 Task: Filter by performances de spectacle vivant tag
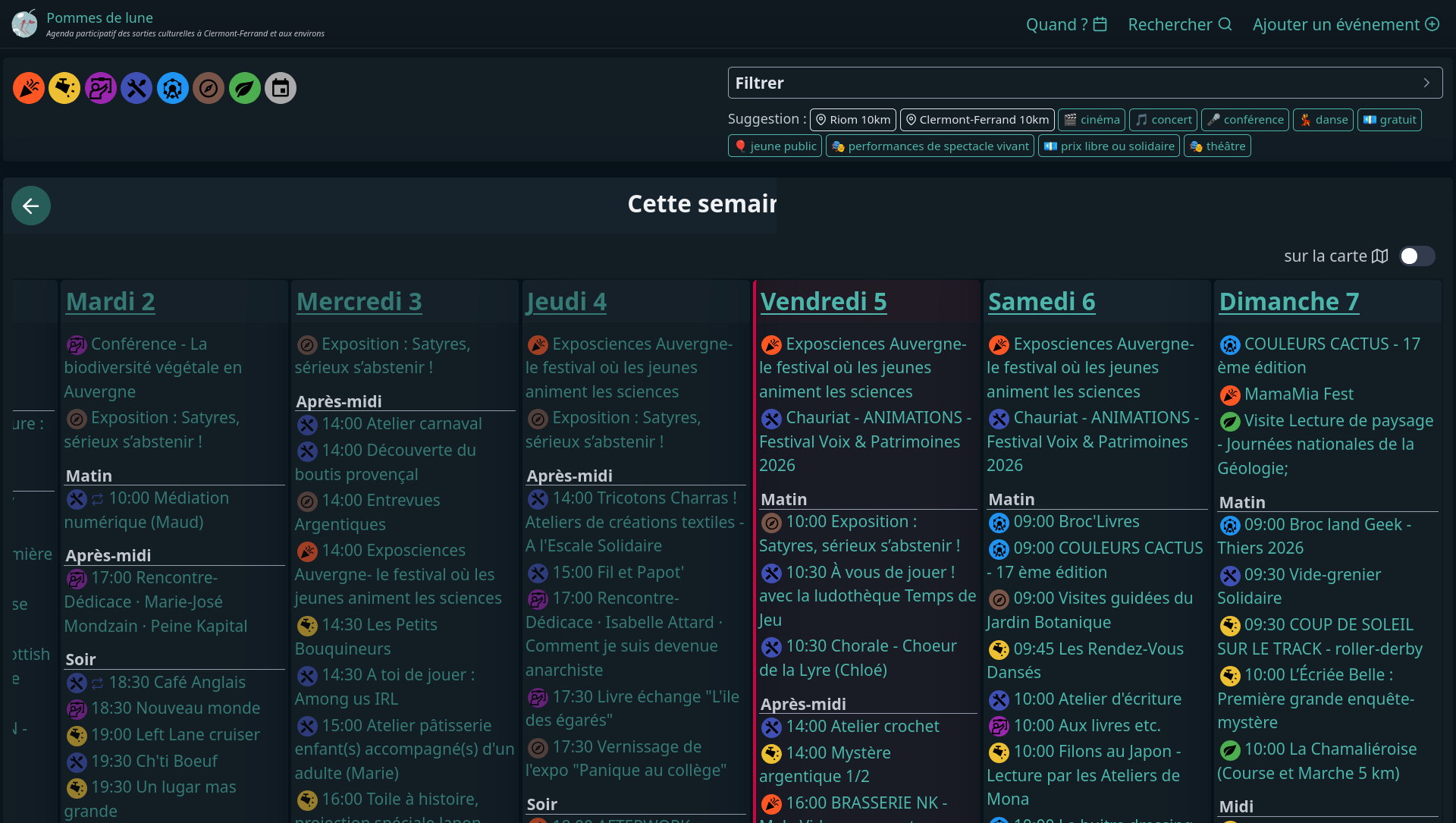[x=930, y=146]
